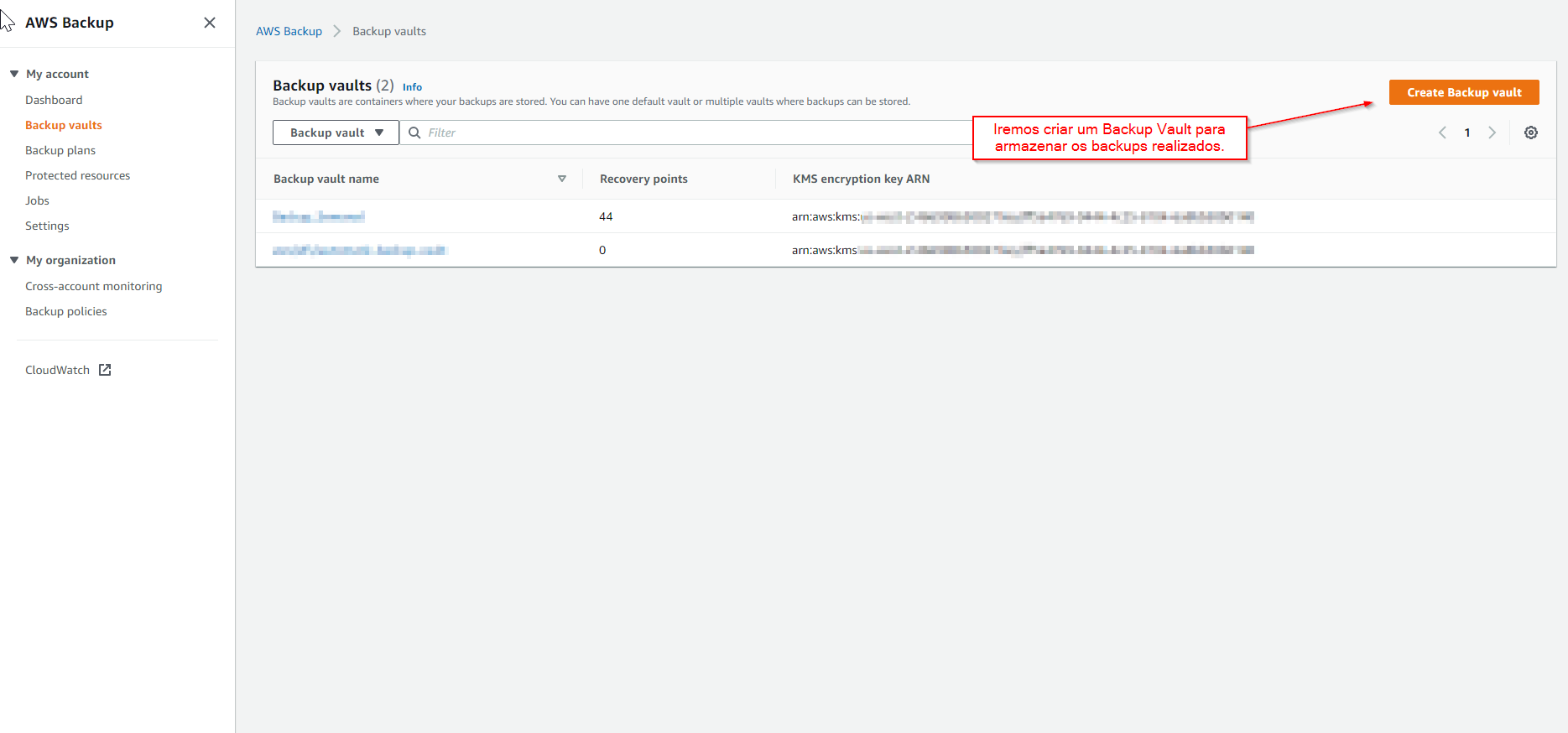Go to Jobs in sidebar

(37, 200)
